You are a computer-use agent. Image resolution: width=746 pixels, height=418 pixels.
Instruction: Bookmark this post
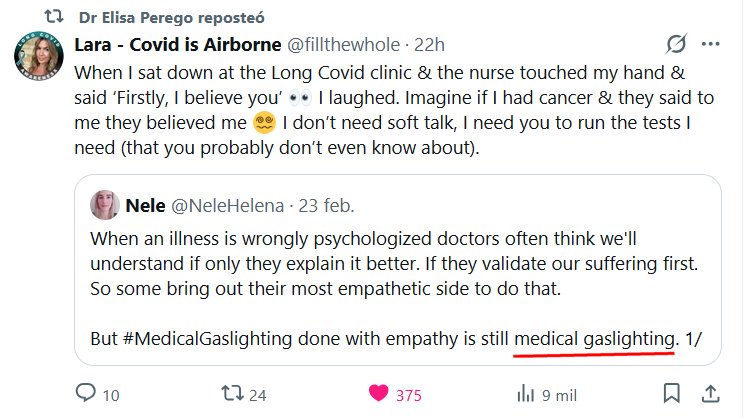coord(672,394)
